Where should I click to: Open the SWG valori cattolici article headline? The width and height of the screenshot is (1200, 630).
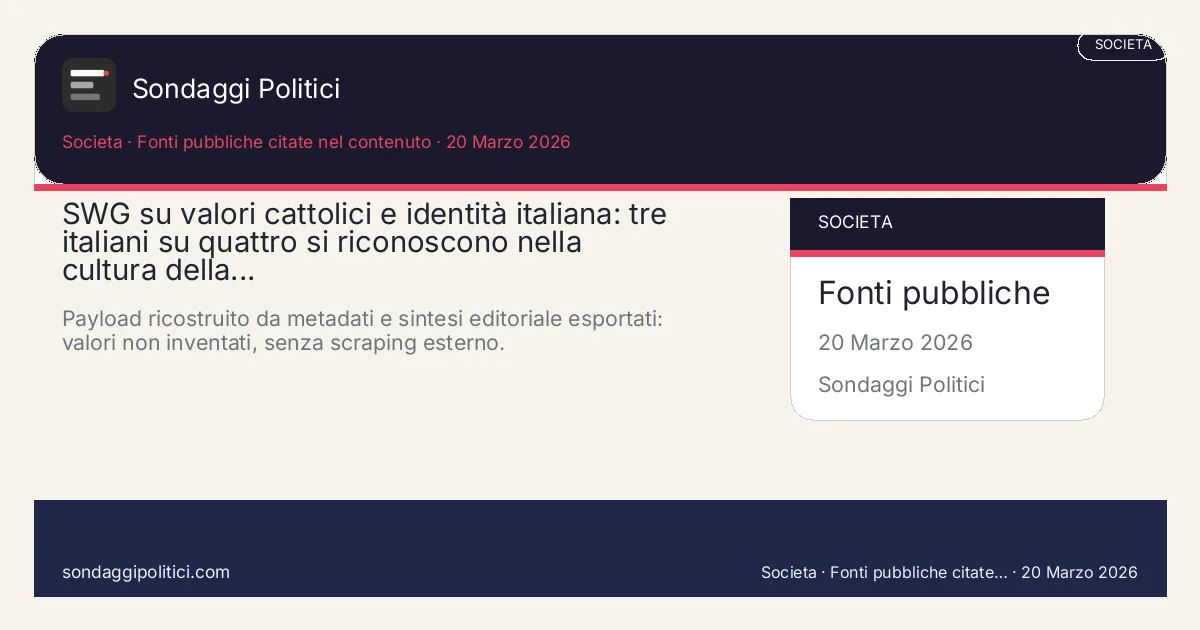point(365,242)
